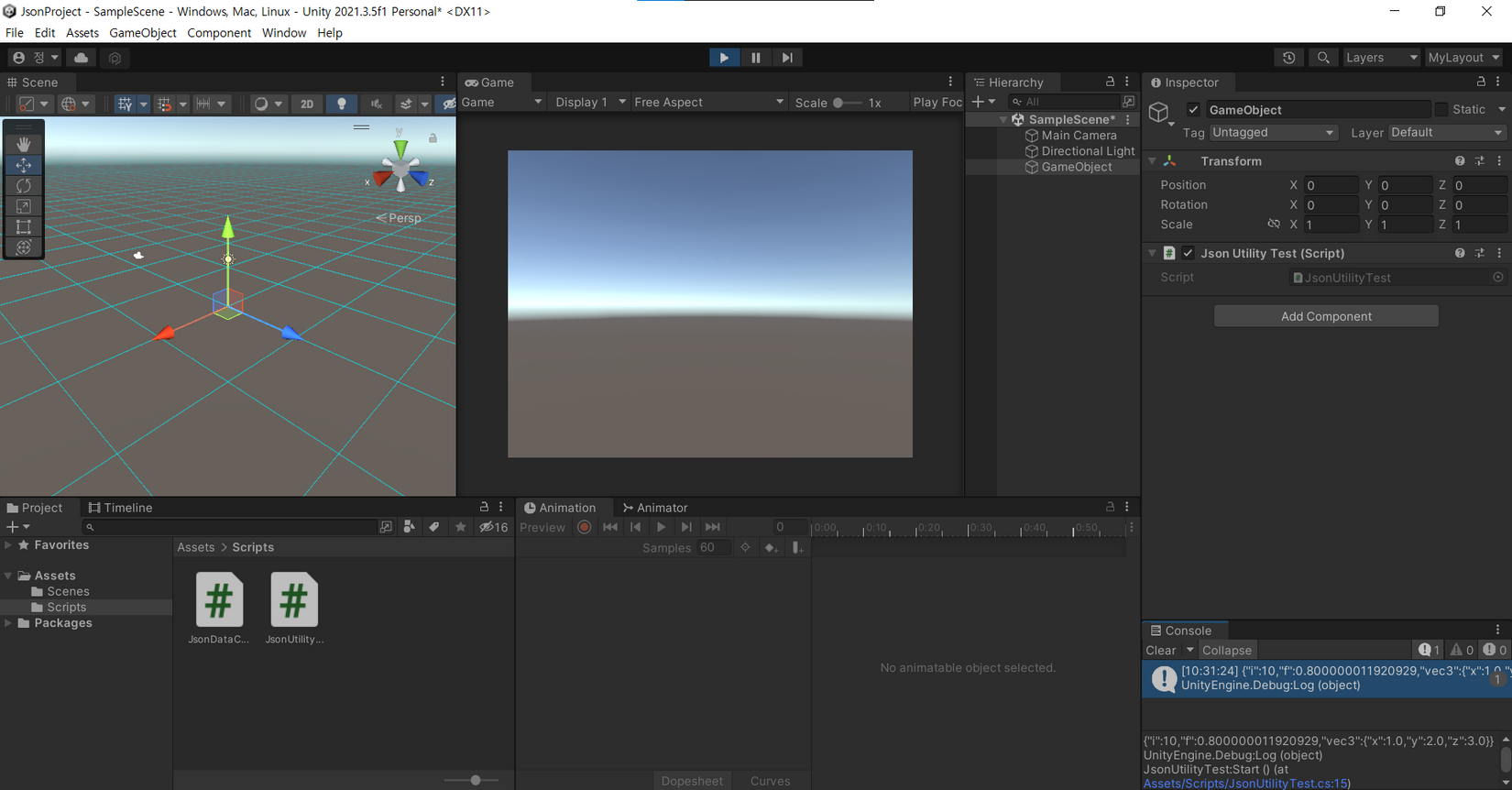Click the global search magnifier icon
Screen dimensions: 1512x790
(x=1323, y=57)
